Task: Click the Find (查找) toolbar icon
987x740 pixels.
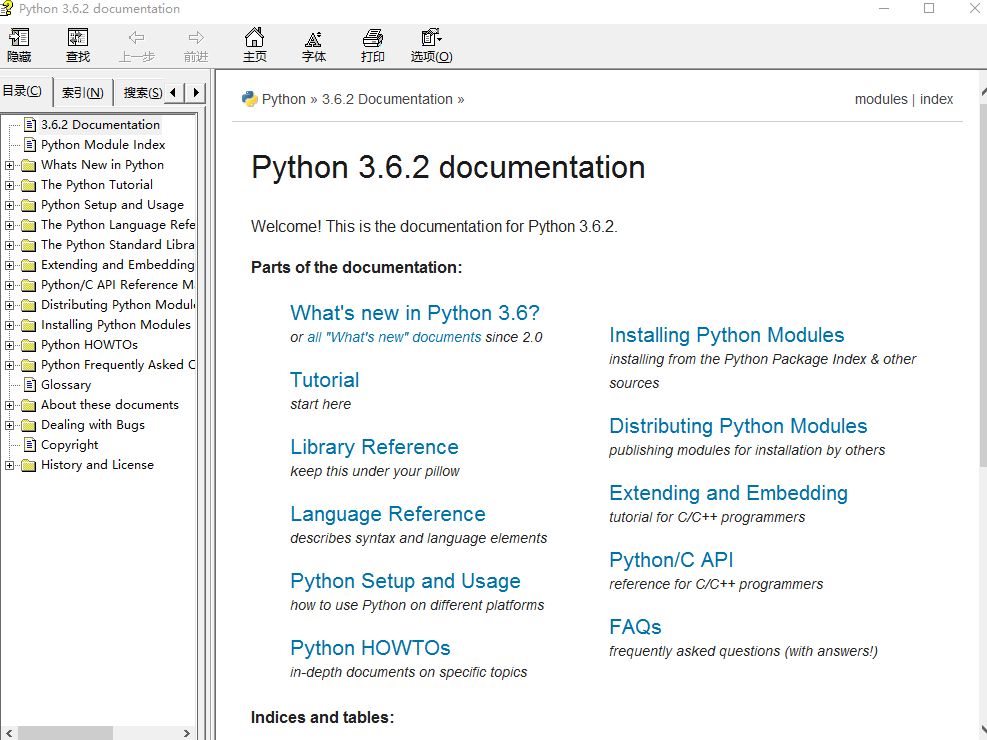Action: (78, 45)
